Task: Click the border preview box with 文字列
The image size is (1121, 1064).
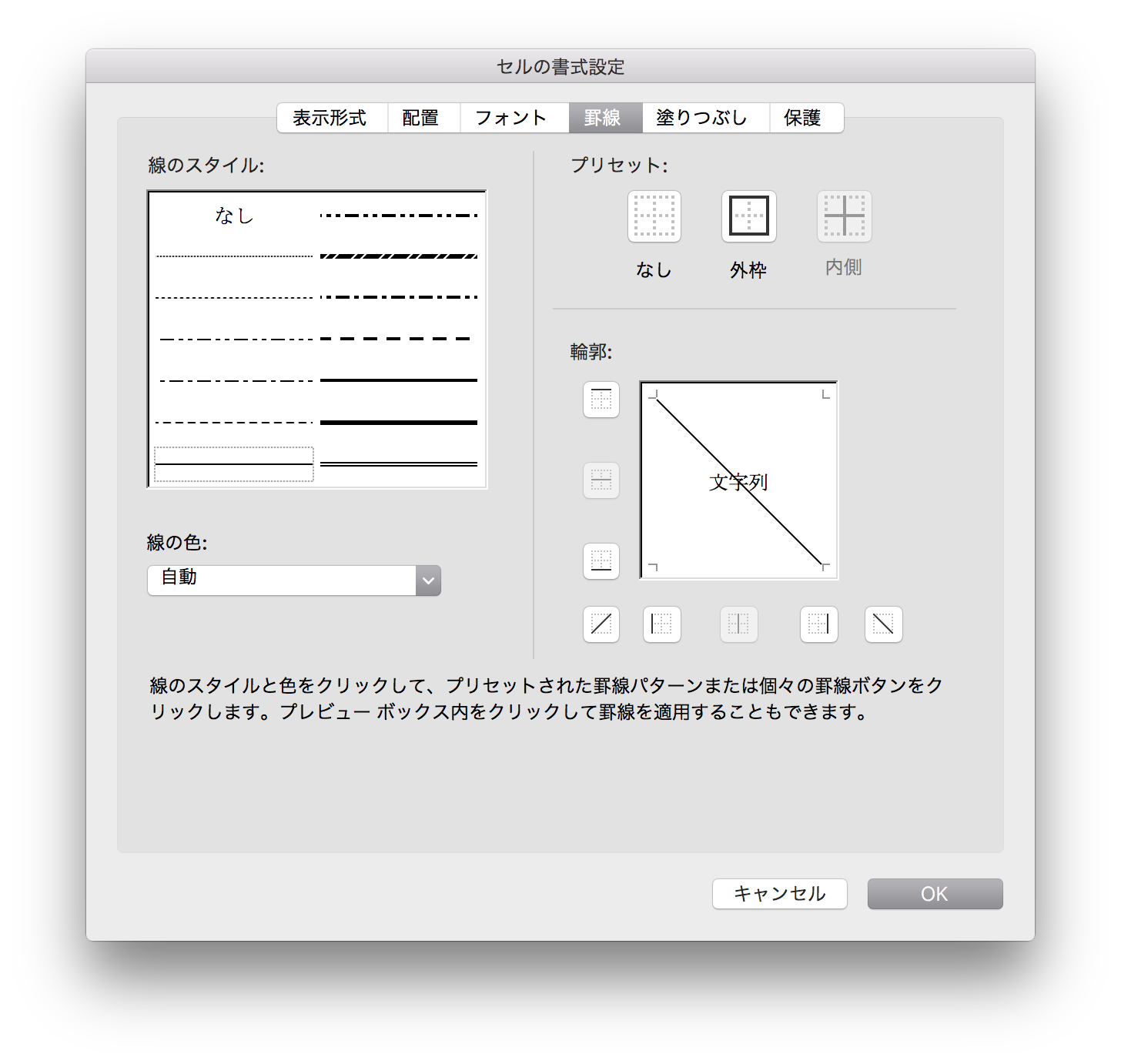Action: tap(739, 480)
